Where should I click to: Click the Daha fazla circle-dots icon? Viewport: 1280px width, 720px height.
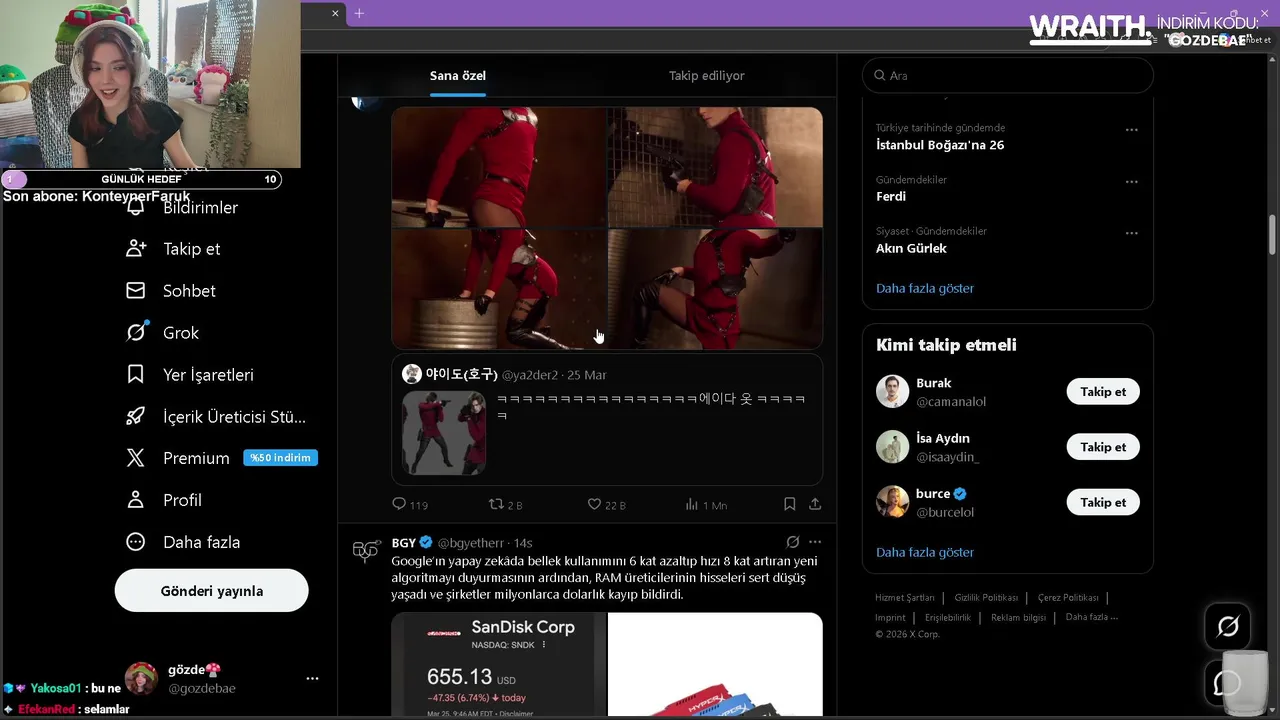[x=136, y=541]
